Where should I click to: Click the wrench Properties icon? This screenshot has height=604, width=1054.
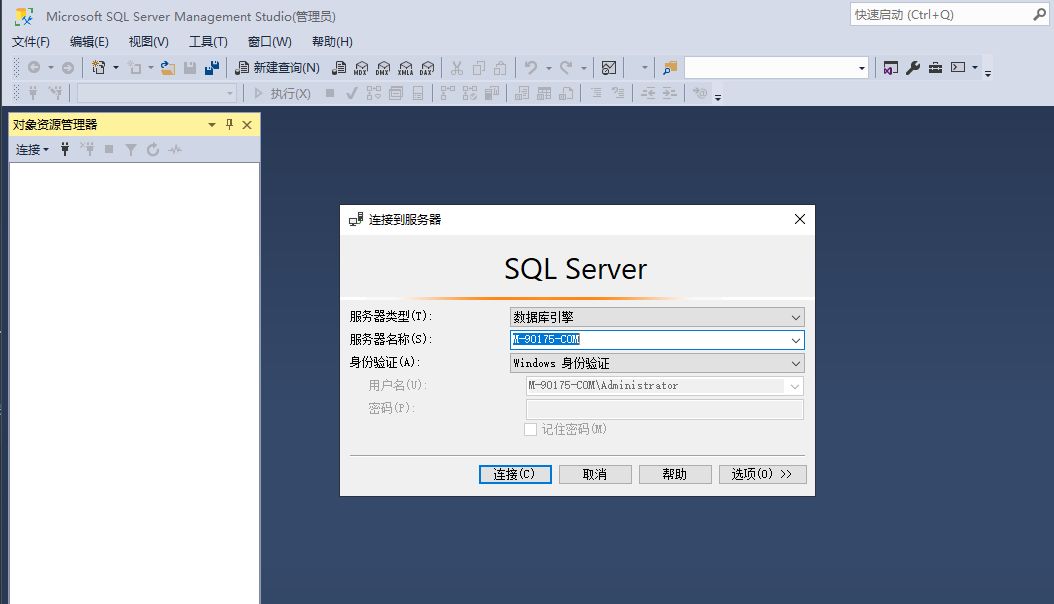(913, 67)
